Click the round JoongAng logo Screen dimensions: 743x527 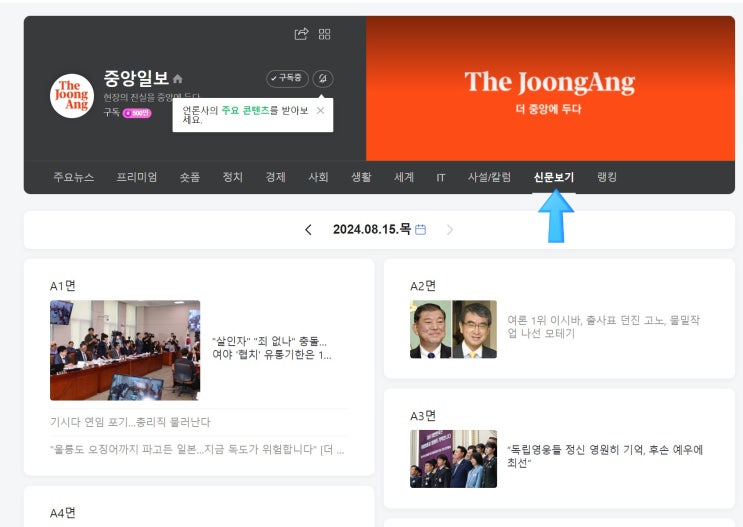tap(72, 96)
